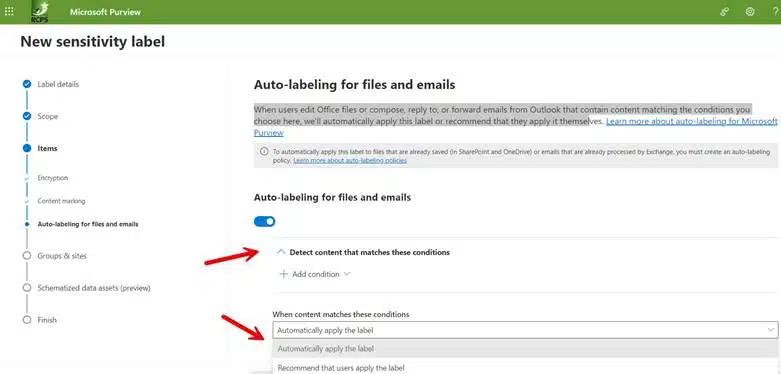The height and width of the screenshot is (374, 781).
Task: Click the Finish step circle
Action: (27, 320)
